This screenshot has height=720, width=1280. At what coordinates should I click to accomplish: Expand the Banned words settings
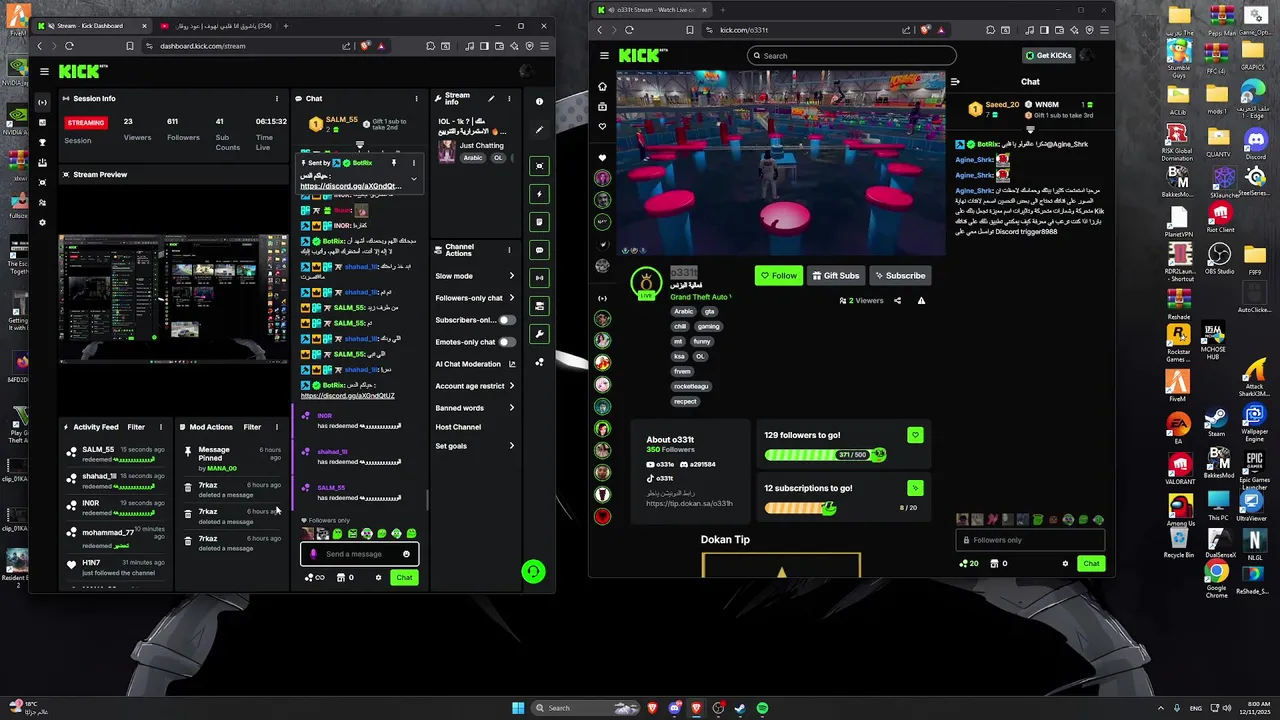click(x=511, y=408)
